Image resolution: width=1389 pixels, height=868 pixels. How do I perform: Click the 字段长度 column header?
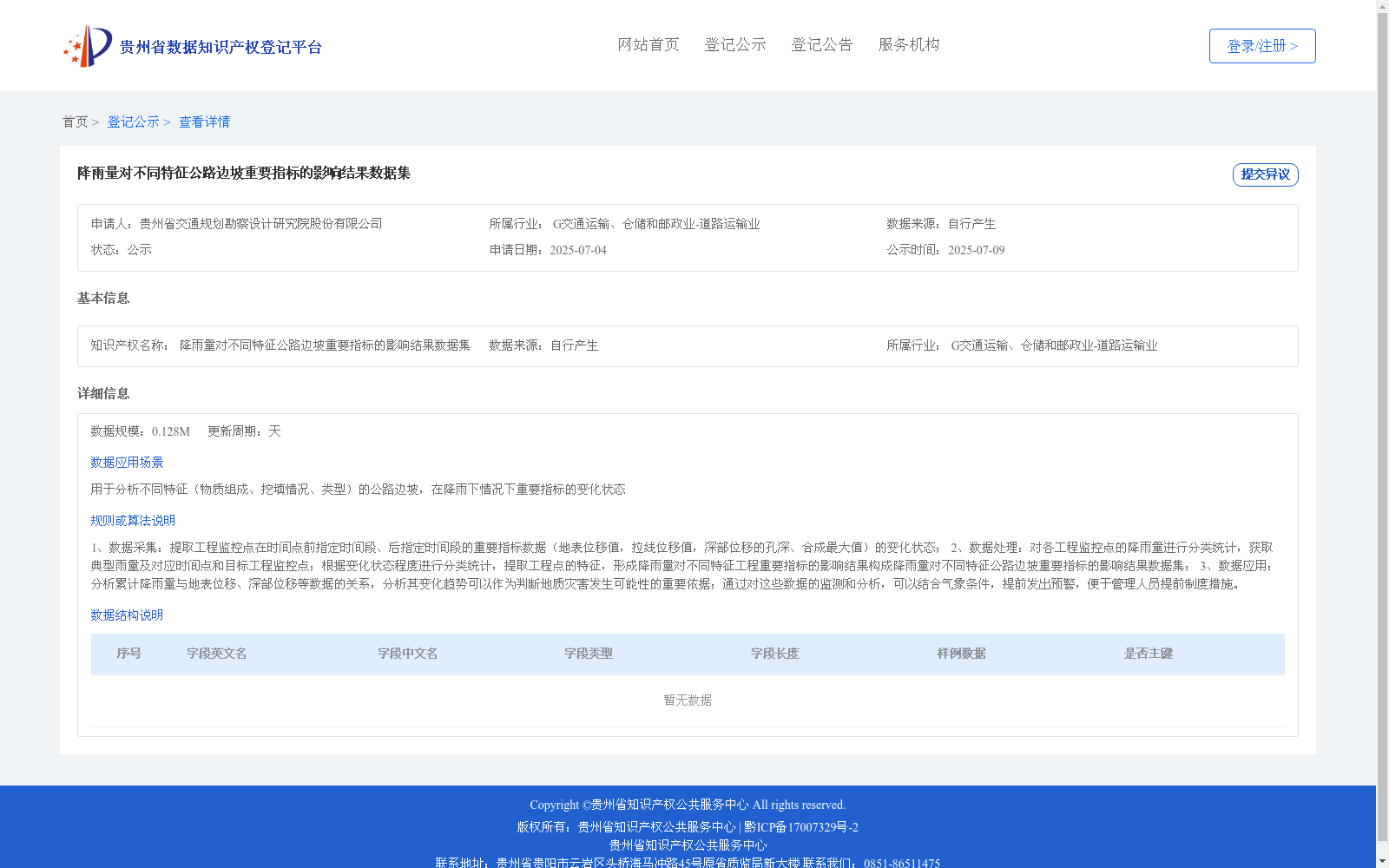coord(775,654)
